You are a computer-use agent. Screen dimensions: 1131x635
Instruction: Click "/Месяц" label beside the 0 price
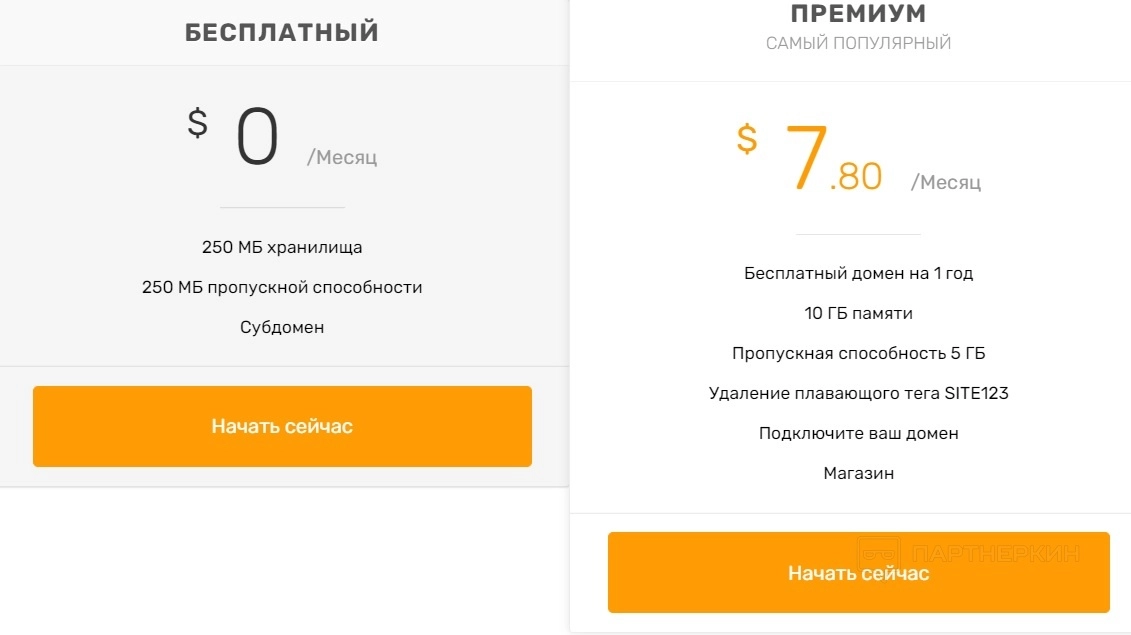pos(342,157)
